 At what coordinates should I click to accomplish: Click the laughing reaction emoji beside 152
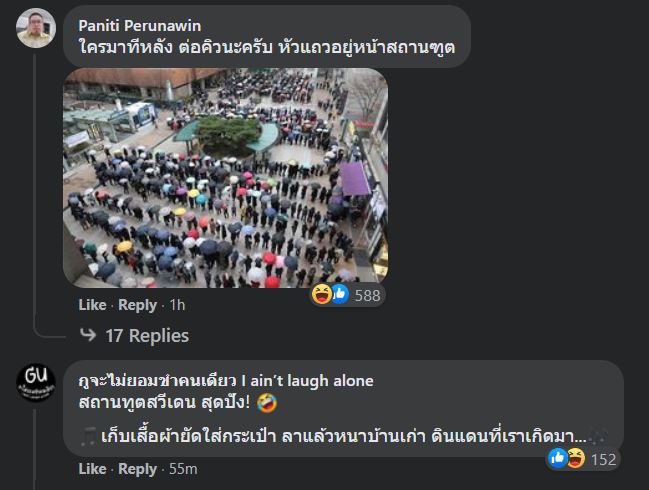pos(575,458)
